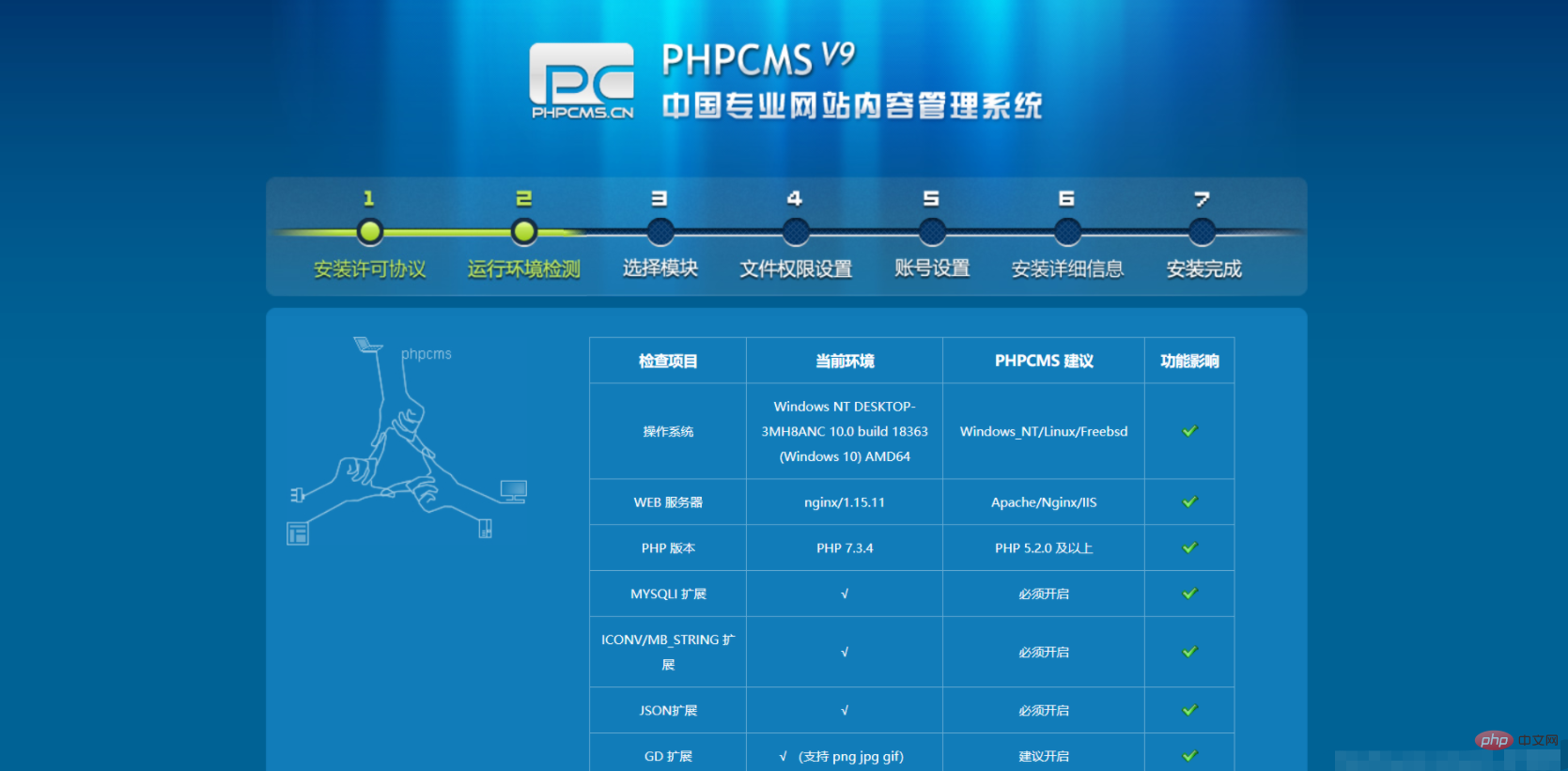Click the 必须开启 cell in JSON扩展 row

[x=1044, y=711]
